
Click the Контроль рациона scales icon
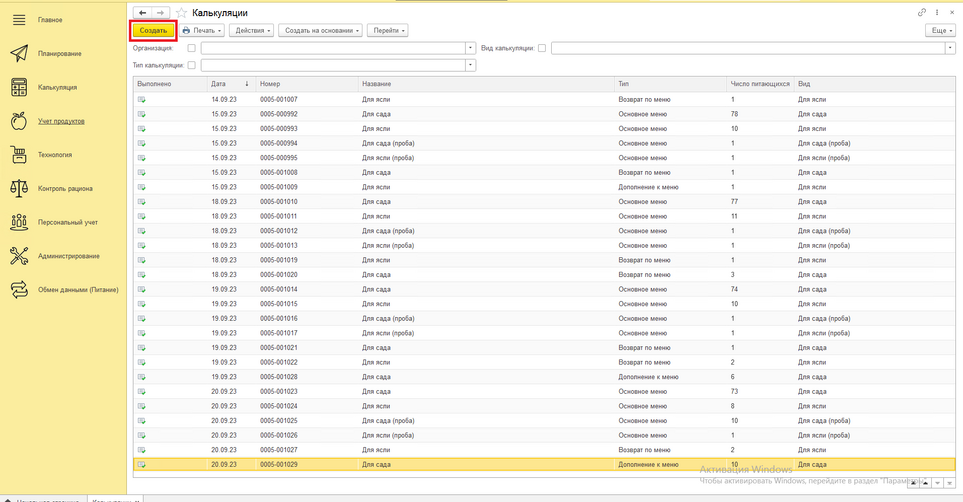[x=18, y=188]
